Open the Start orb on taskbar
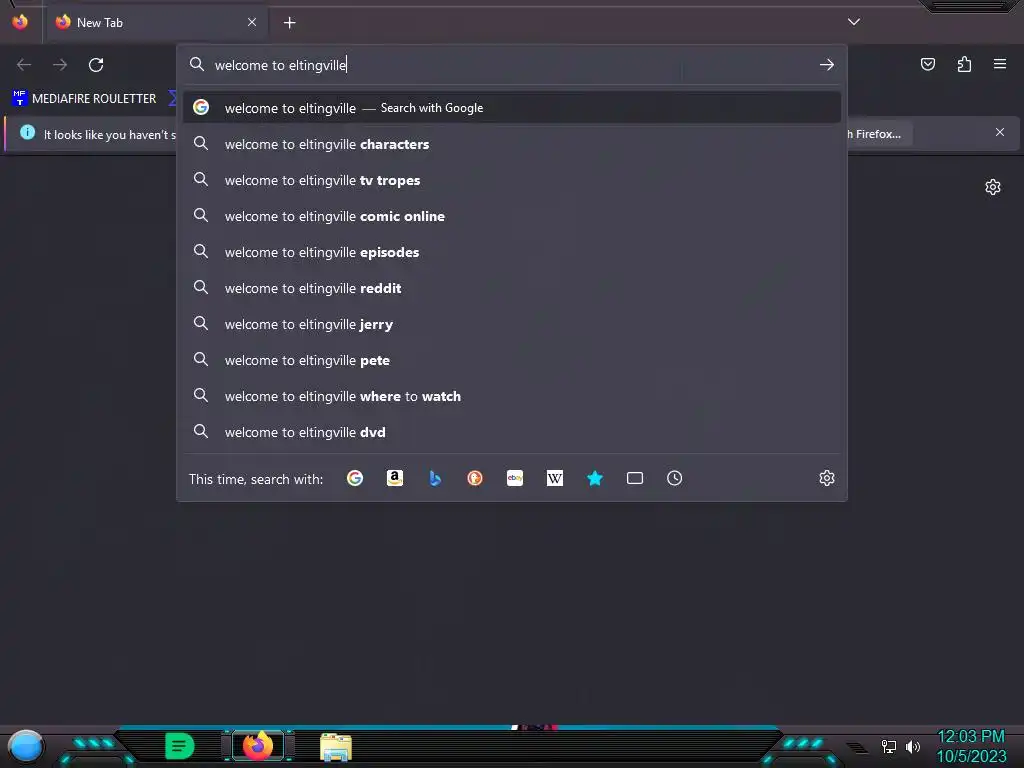This screenshot has height=768, width=1024. click(x=25, y=746)
